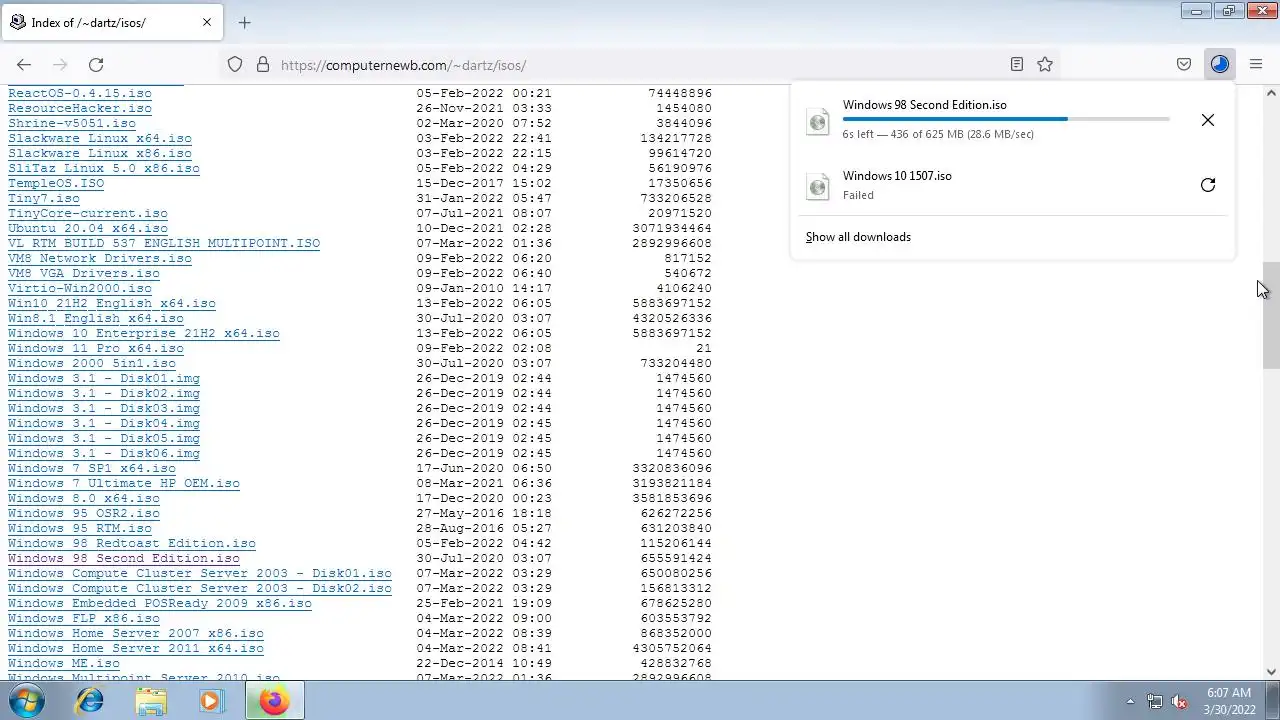Click file size 733206528 for Tiny7
The image size is (1280, 720).
point(676,198)
